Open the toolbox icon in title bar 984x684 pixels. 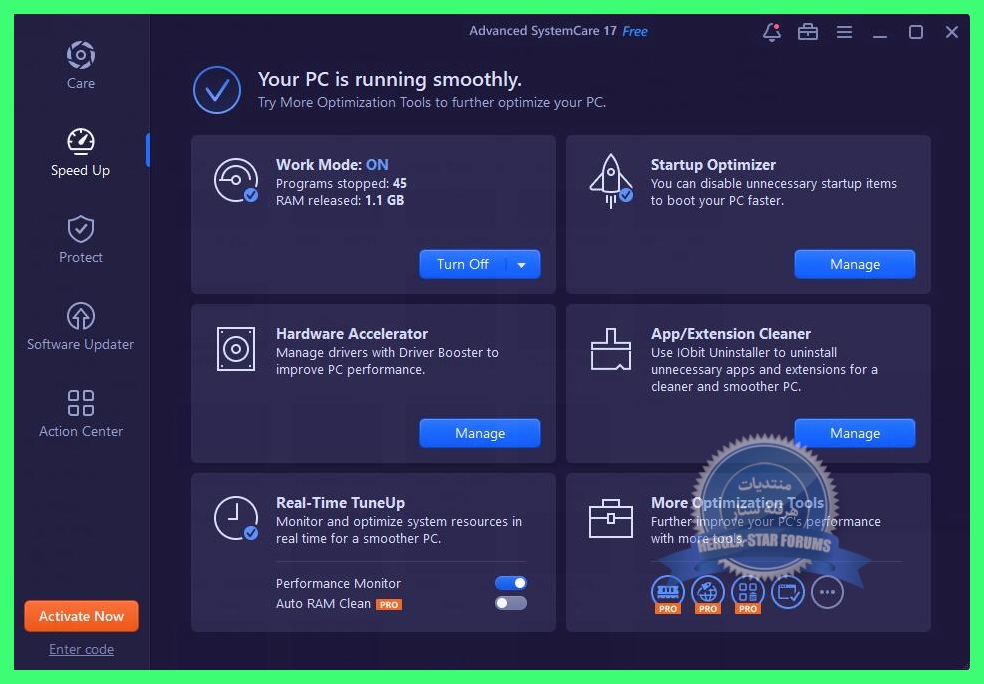coord(808,31)
